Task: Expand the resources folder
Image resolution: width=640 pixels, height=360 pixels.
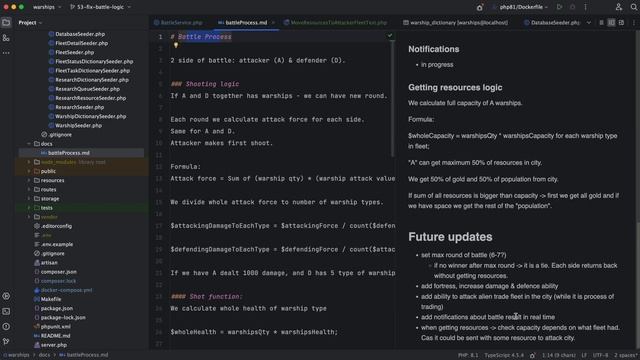Action: pyautogui.click(x=29, y=180)
